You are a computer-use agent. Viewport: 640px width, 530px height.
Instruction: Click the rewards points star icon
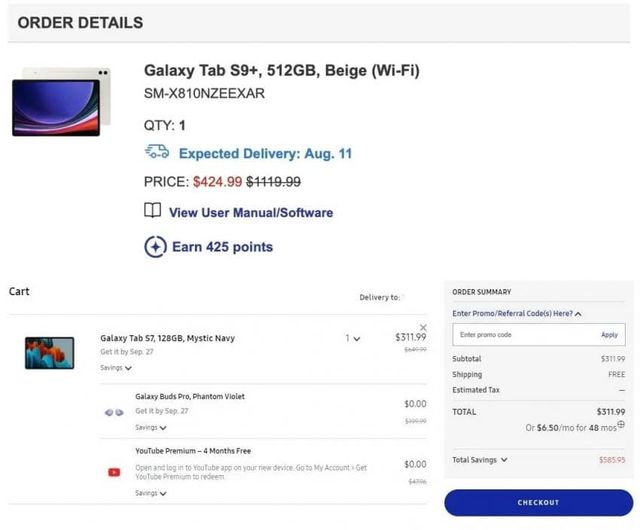(x=155, y=247)
